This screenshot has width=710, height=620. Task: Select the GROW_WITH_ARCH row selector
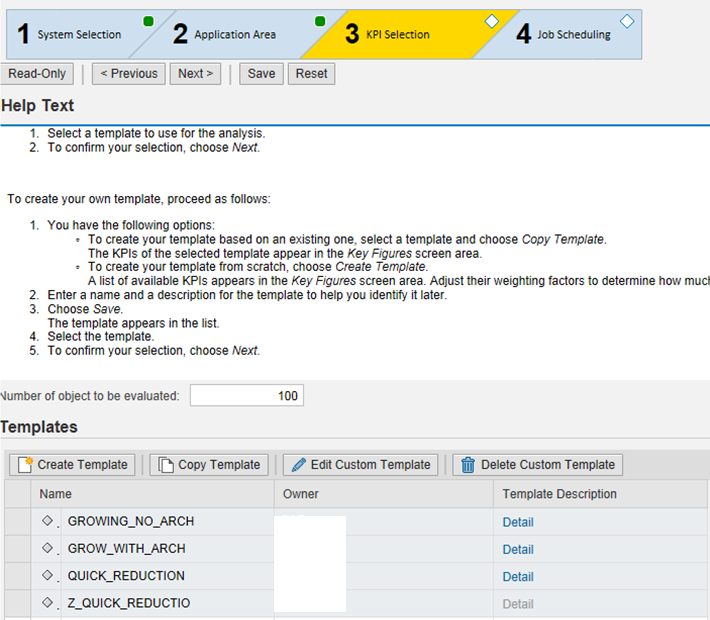18,548
